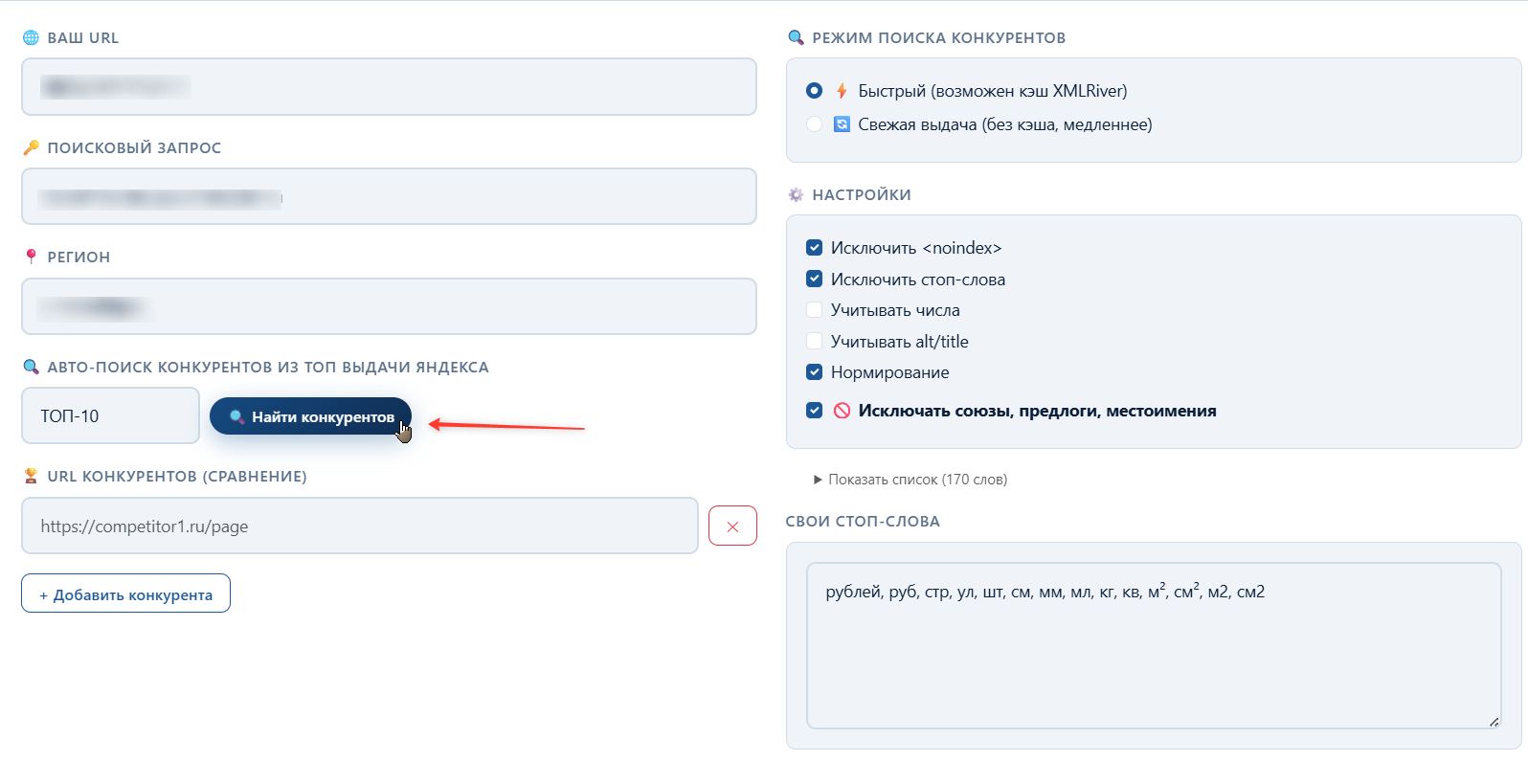The image size is (1528, 784).
Task: Click into the СВОИ СТОП-СЛОВА textarea
Action: click(1154, 645)
